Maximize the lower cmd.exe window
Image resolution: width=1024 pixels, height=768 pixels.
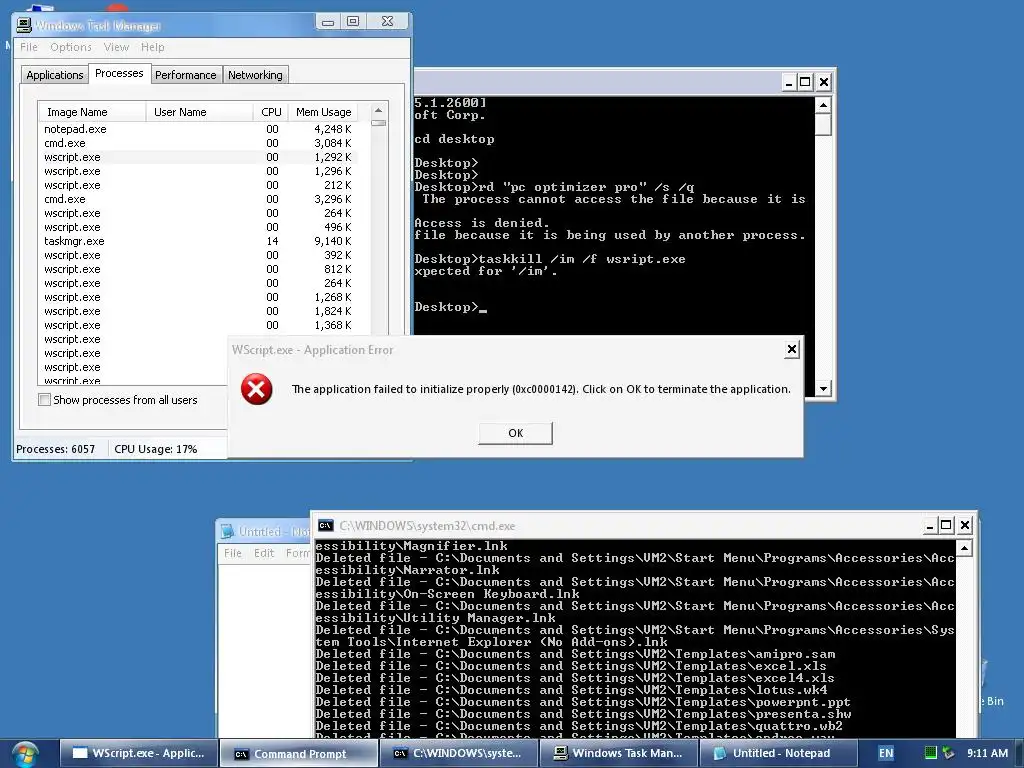pyautogui.click(x=946, y=525)
